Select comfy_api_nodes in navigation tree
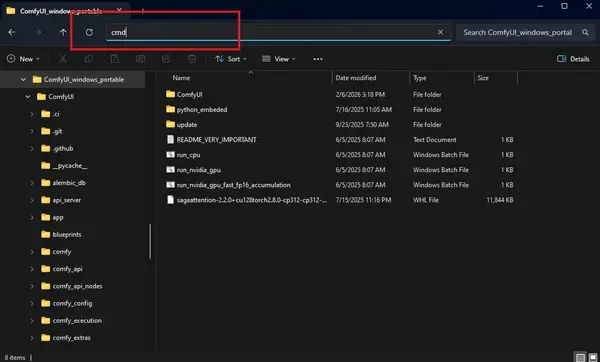600x362 pixels. pos(72,286)
